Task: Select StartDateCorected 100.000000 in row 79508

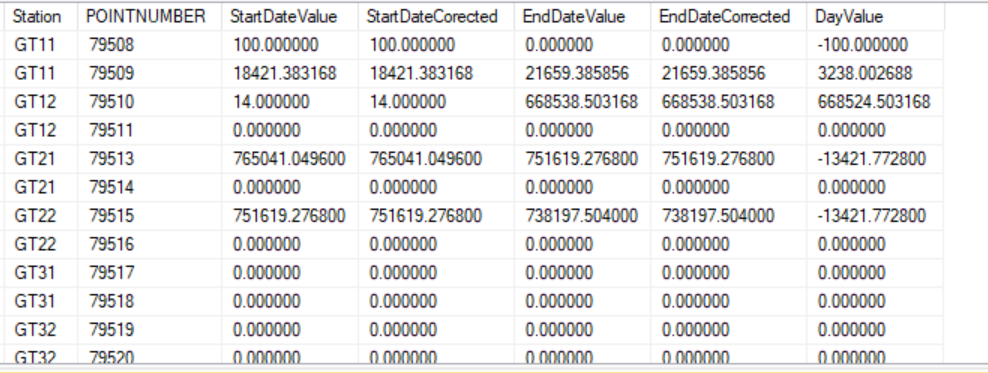Action: (435, 45)
